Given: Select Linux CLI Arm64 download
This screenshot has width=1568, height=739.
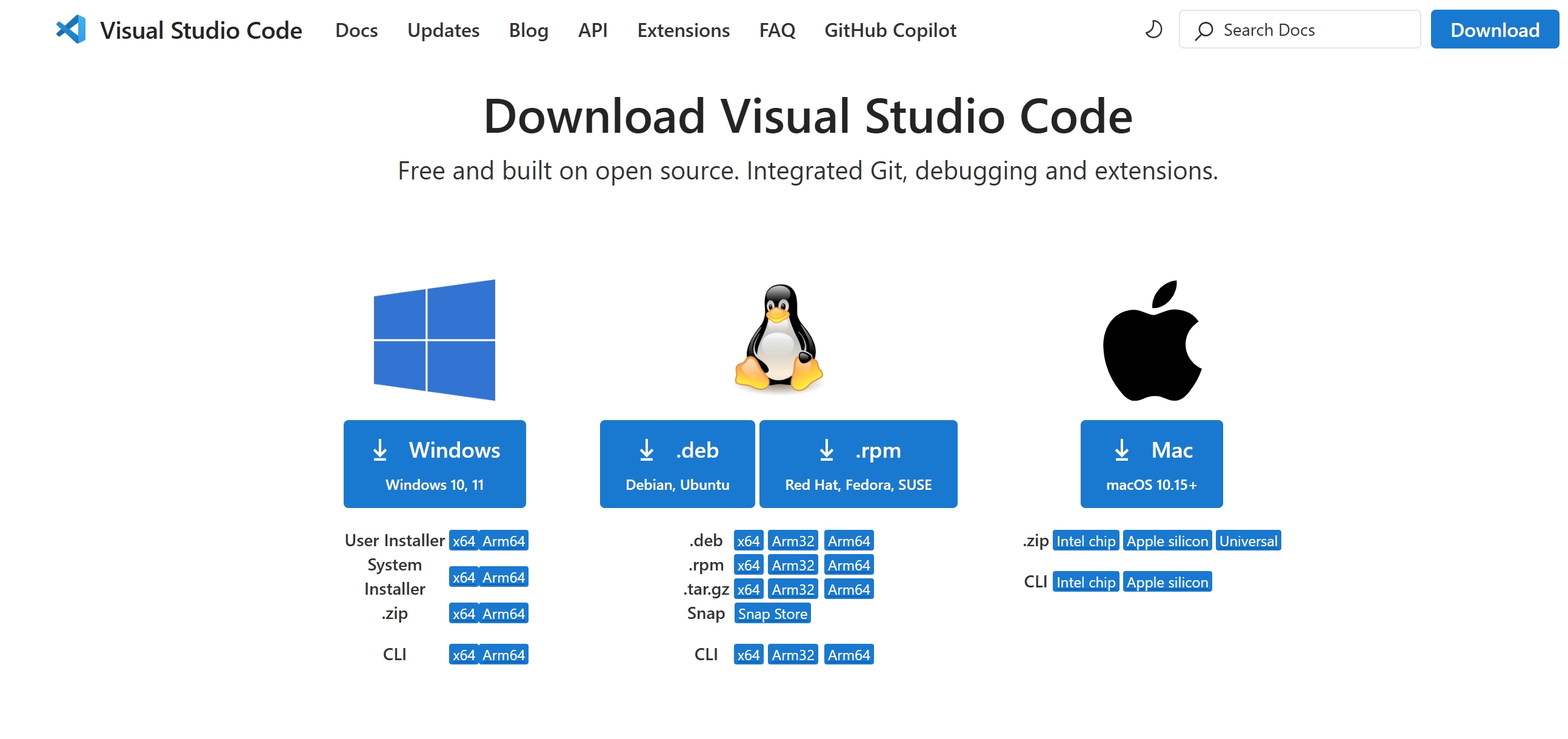Looking at the screenshot, I should point(849,654).
